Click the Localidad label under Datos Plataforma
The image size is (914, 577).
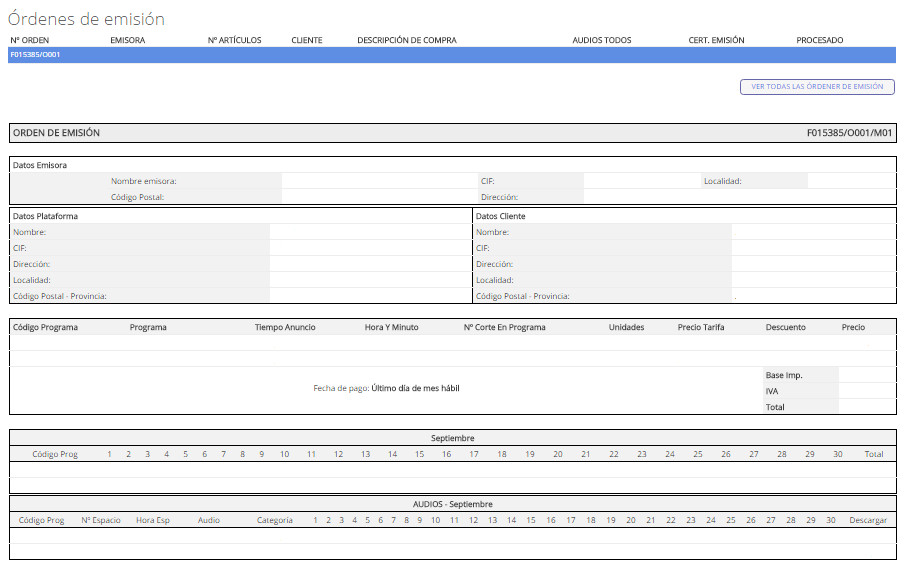(31, 280)
